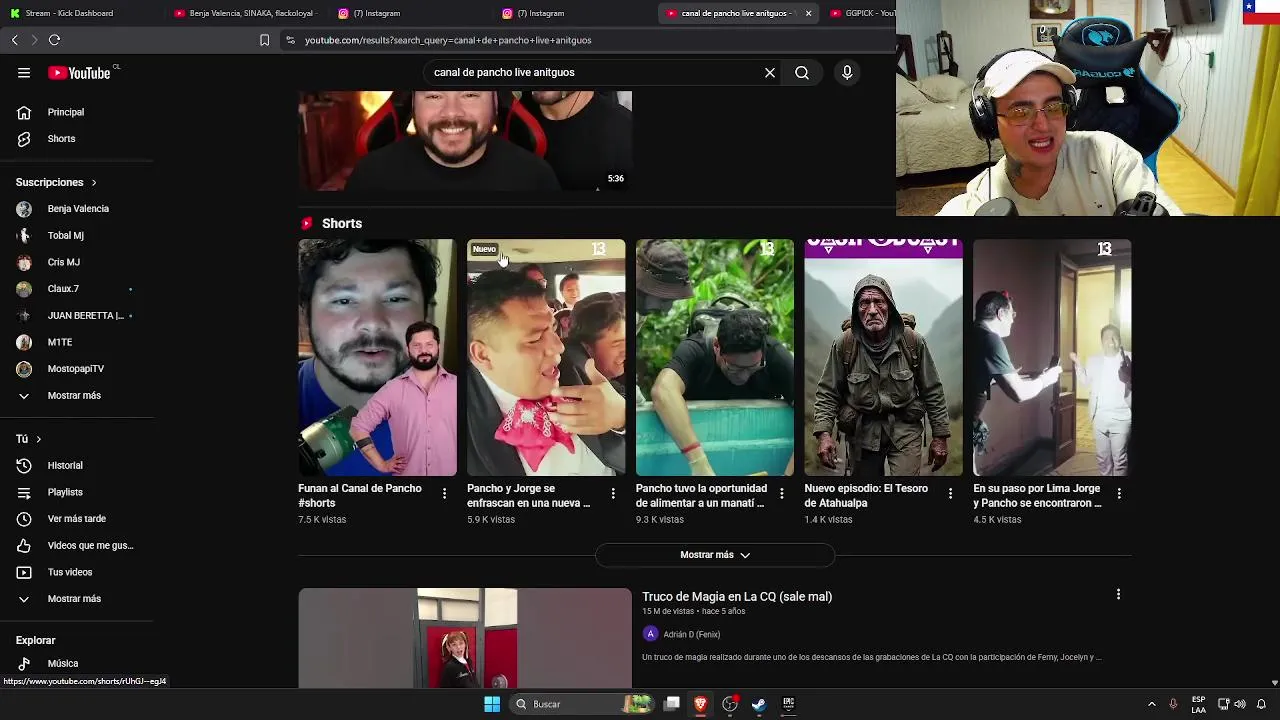Open Tobal Mj channel subscription

tap(77, 236)
